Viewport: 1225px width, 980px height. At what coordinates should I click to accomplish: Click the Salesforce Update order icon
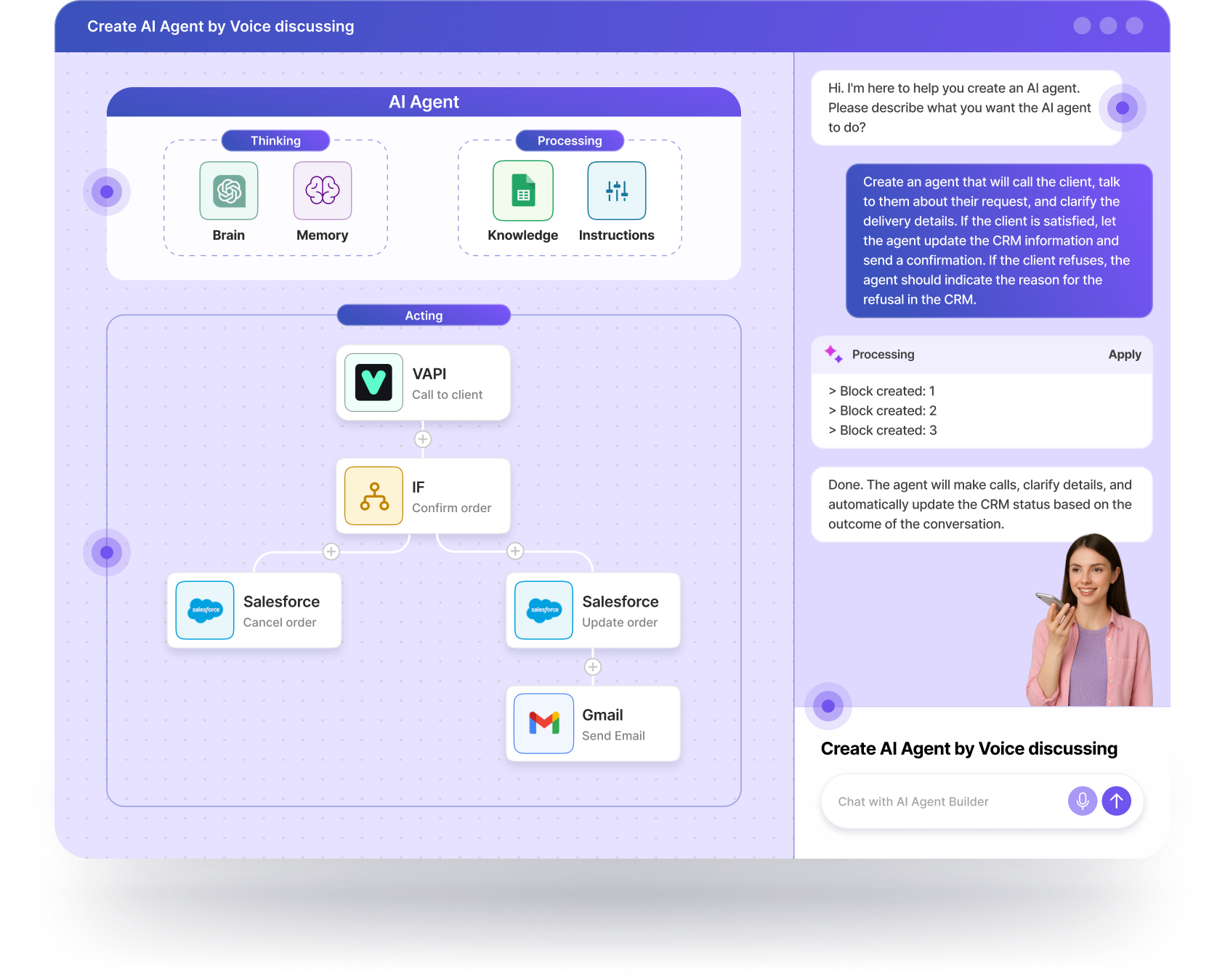pos(543,610)
